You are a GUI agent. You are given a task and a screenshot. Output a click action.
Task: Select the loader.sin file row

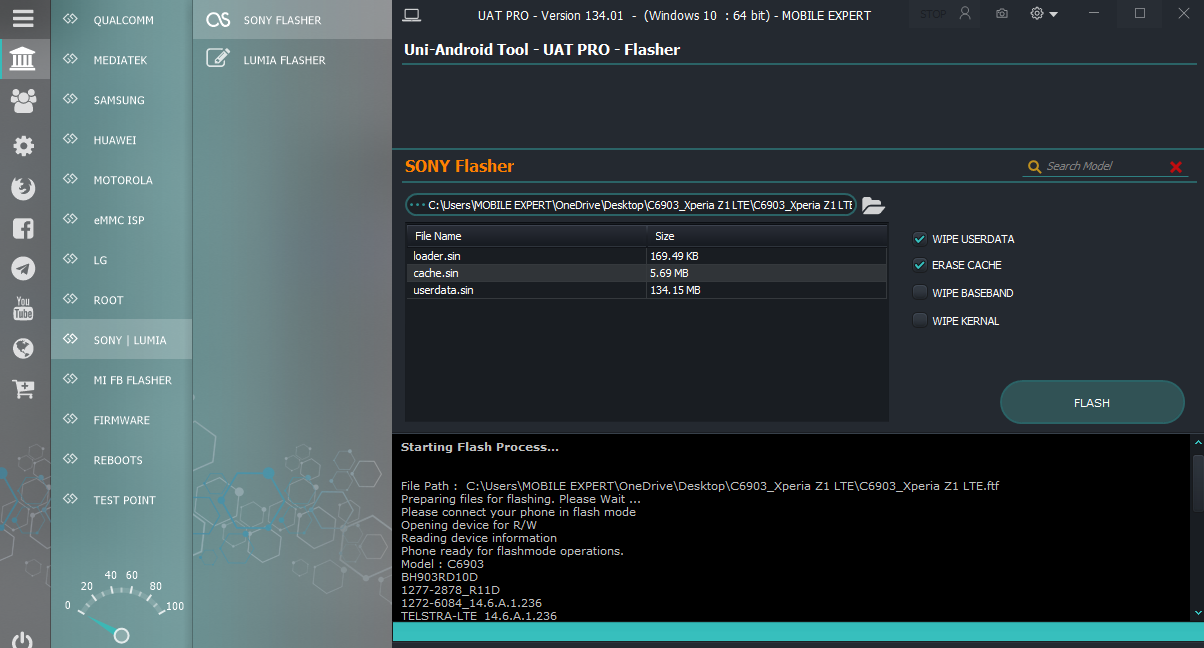tap(646, 256)
